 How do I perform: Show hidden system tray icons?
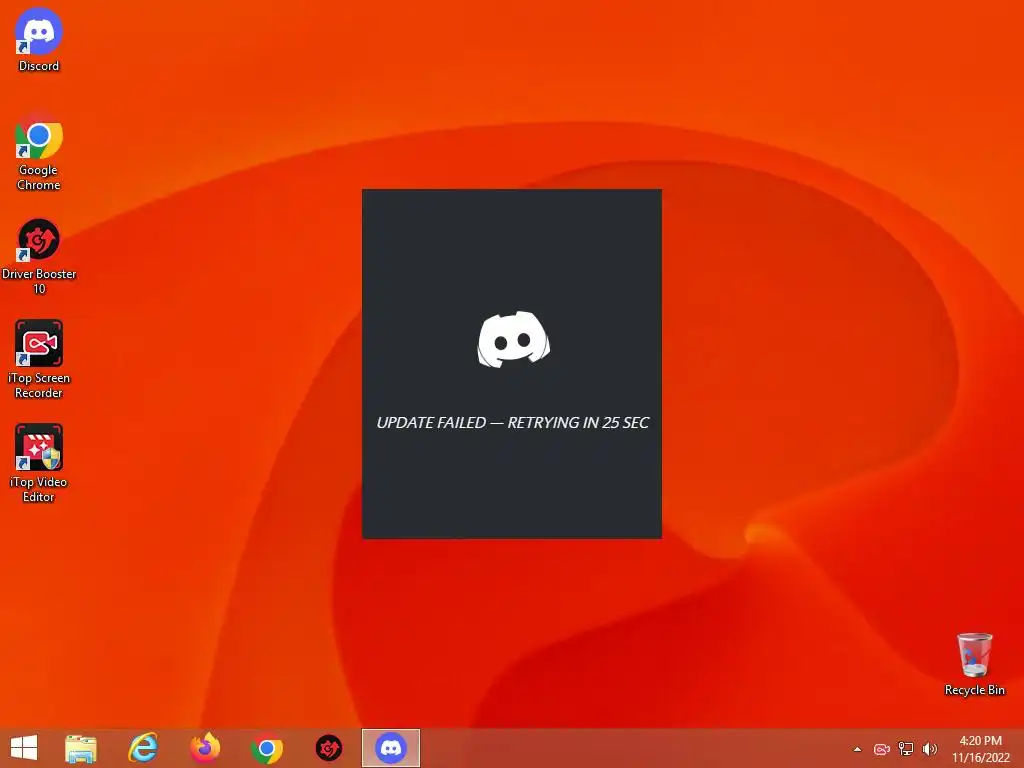pos(857,749)
